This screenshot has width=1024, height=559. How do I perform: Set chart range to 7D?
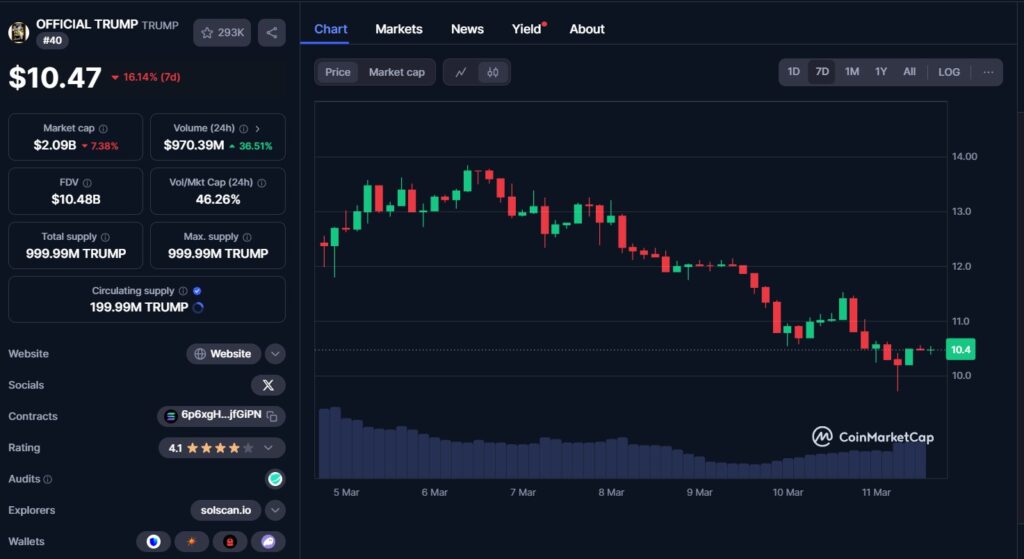pyautogui.click(x=822, y=72)
